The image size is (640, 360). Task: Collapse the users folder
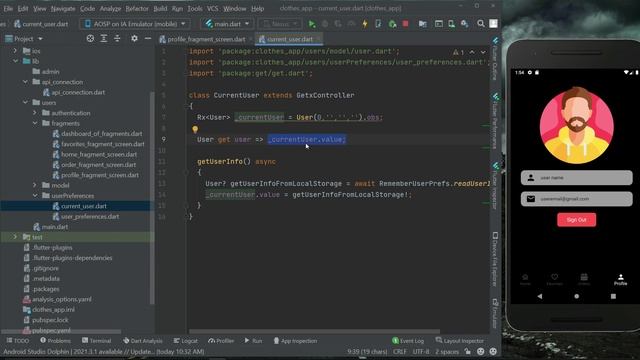tap(25, 102)
